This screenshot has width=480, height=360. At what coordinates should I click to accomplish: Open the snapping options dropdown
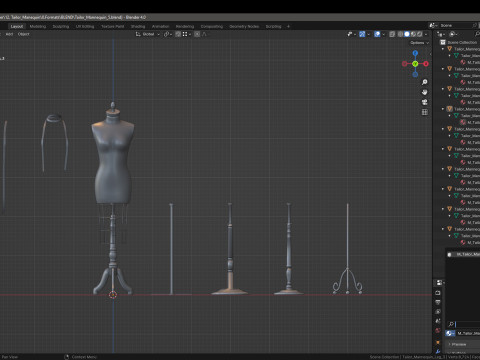186,34
